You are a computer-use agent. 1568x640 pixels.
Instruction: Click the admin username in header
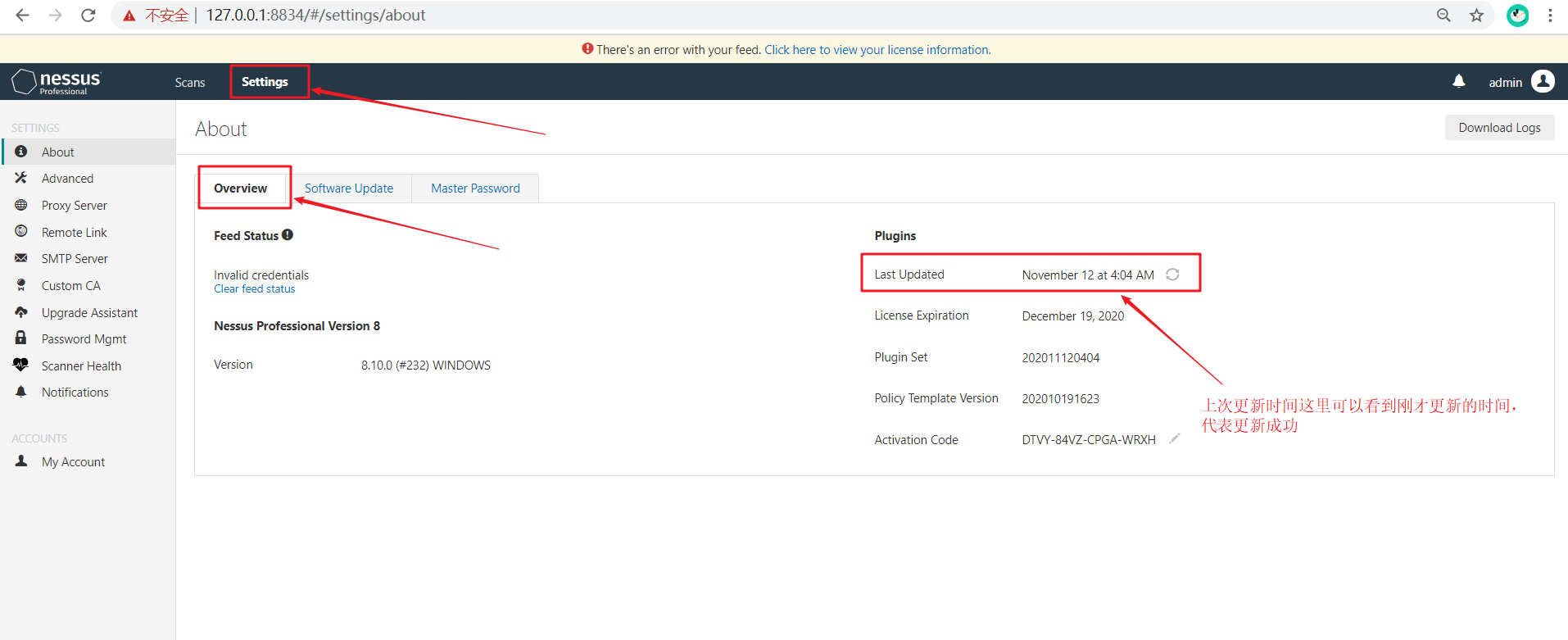pyautogui.click(x=1505, y=82)
